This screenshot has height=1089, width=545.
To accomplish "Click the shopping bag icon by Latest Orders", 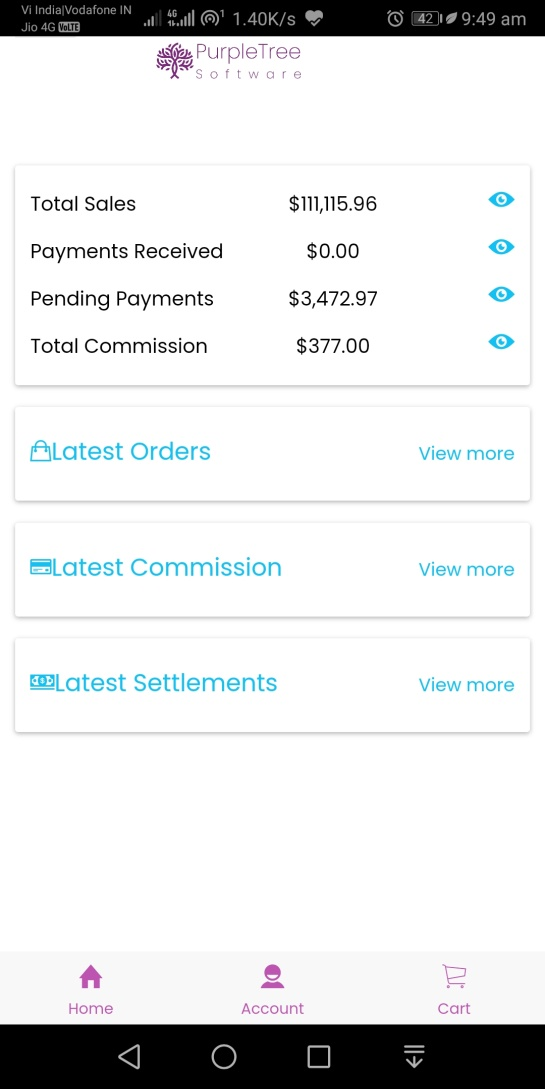I will [x=40, y=451].
